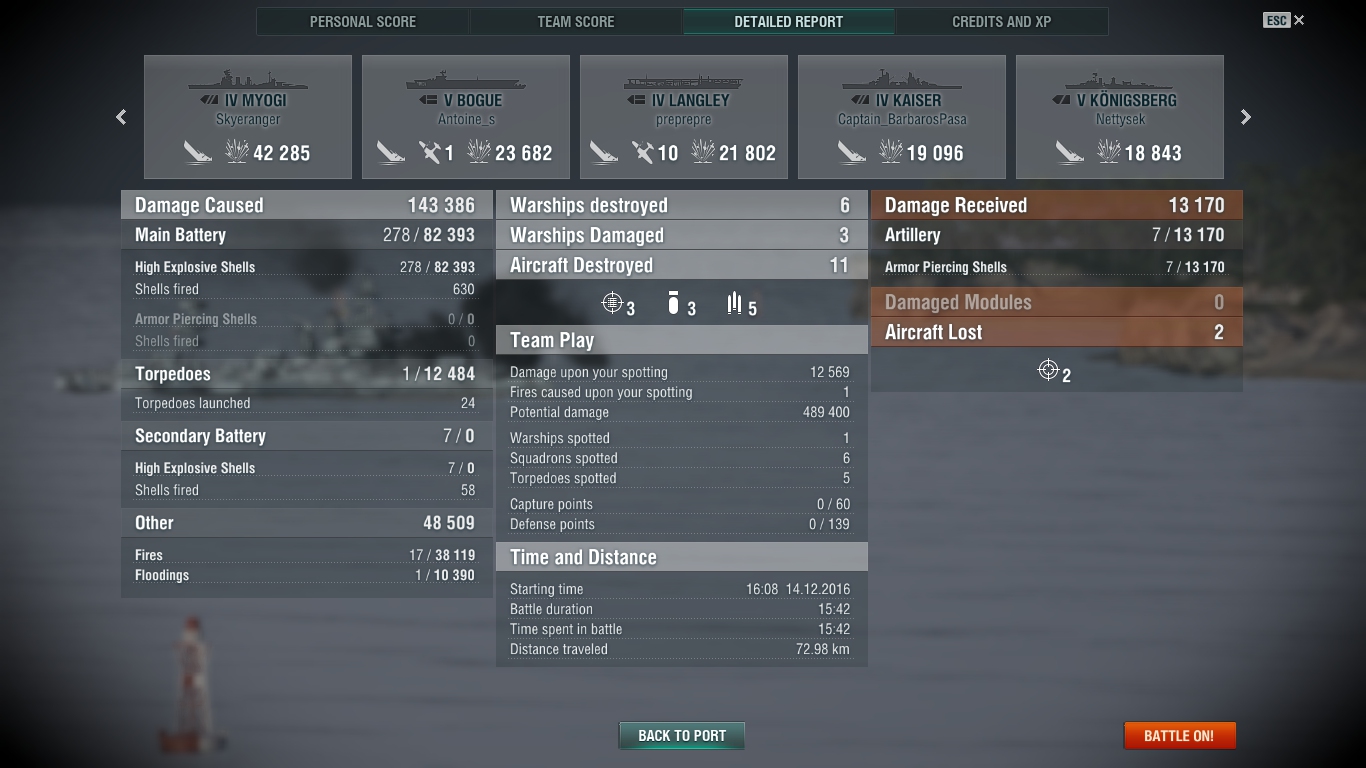Image resolution: width=1366 pixels, height=768 pixels.
Task: Click the fighter crosshair icon under Aircraft Destroyed
Action: tap(612, 302)
